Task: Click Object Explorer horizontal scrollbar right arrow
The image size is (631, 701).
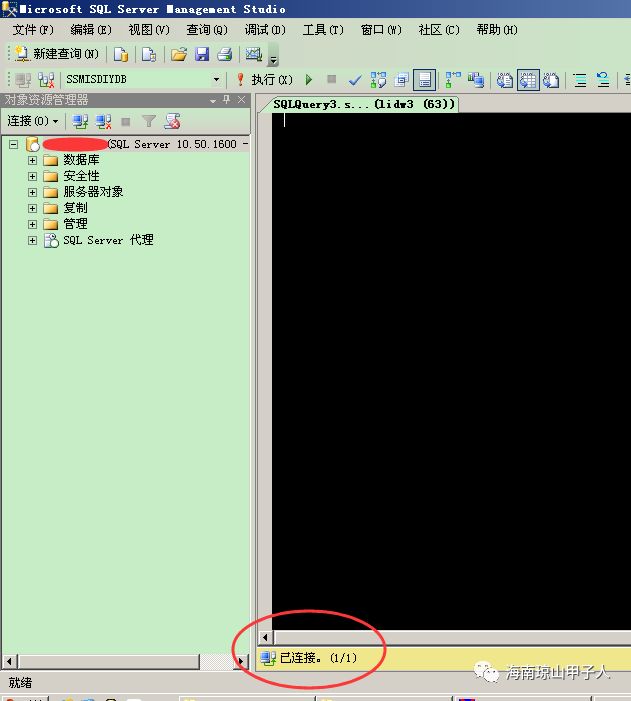Action: point(241,660)
